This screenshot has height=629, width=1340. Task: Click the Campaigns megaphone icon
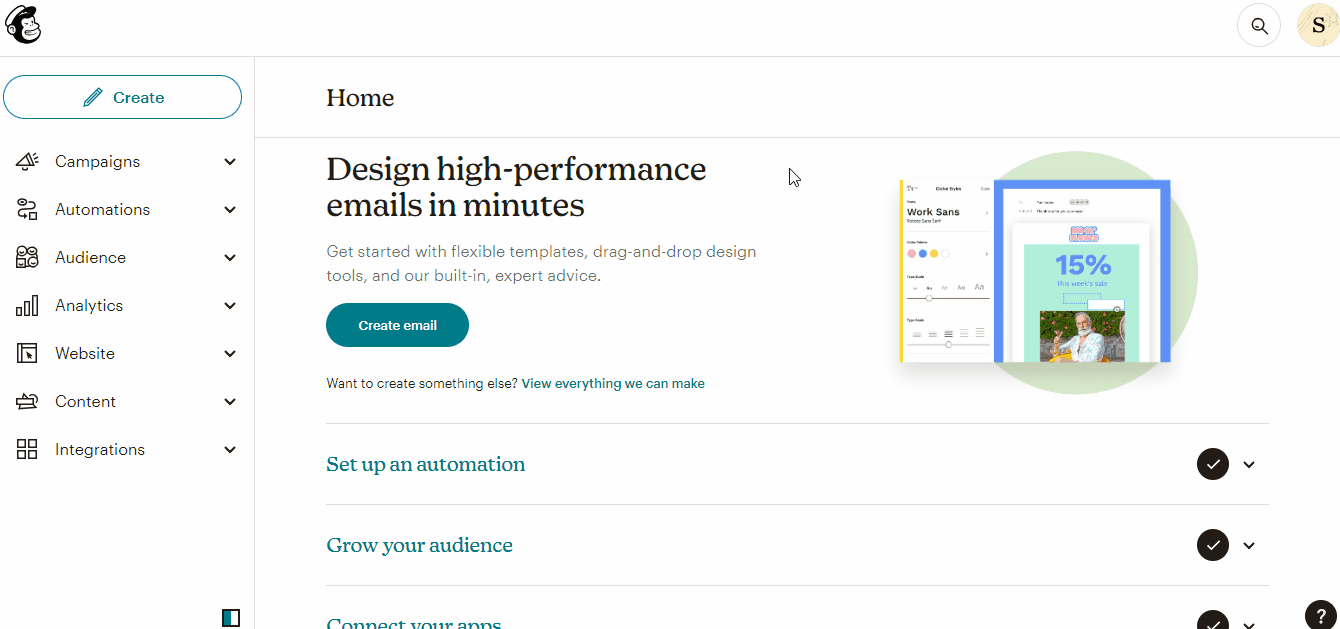(x=27, y=161)
